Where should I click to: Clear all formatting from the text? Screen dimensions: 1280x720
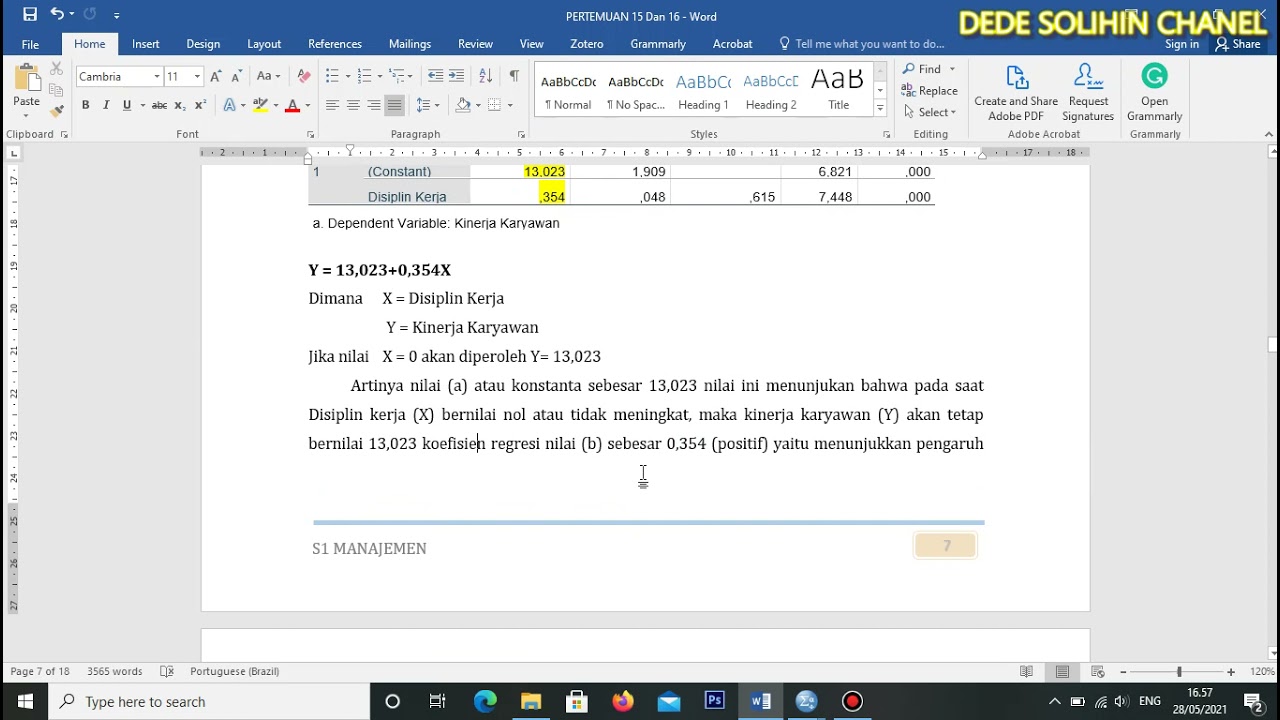pyautogui.click(x=304, y=76)
